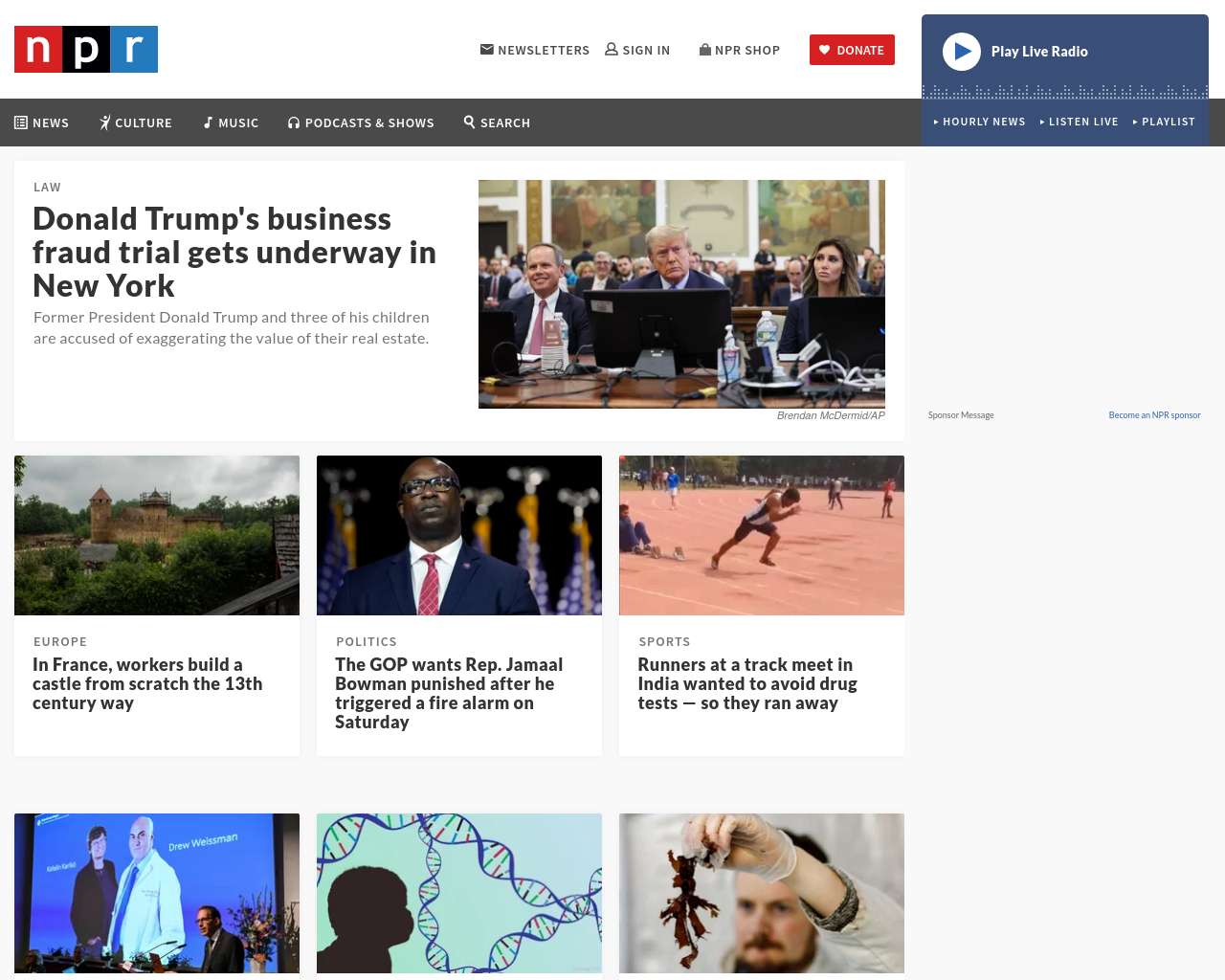
Task: Click the heart icon on Donate
Action: coord(824,50)
